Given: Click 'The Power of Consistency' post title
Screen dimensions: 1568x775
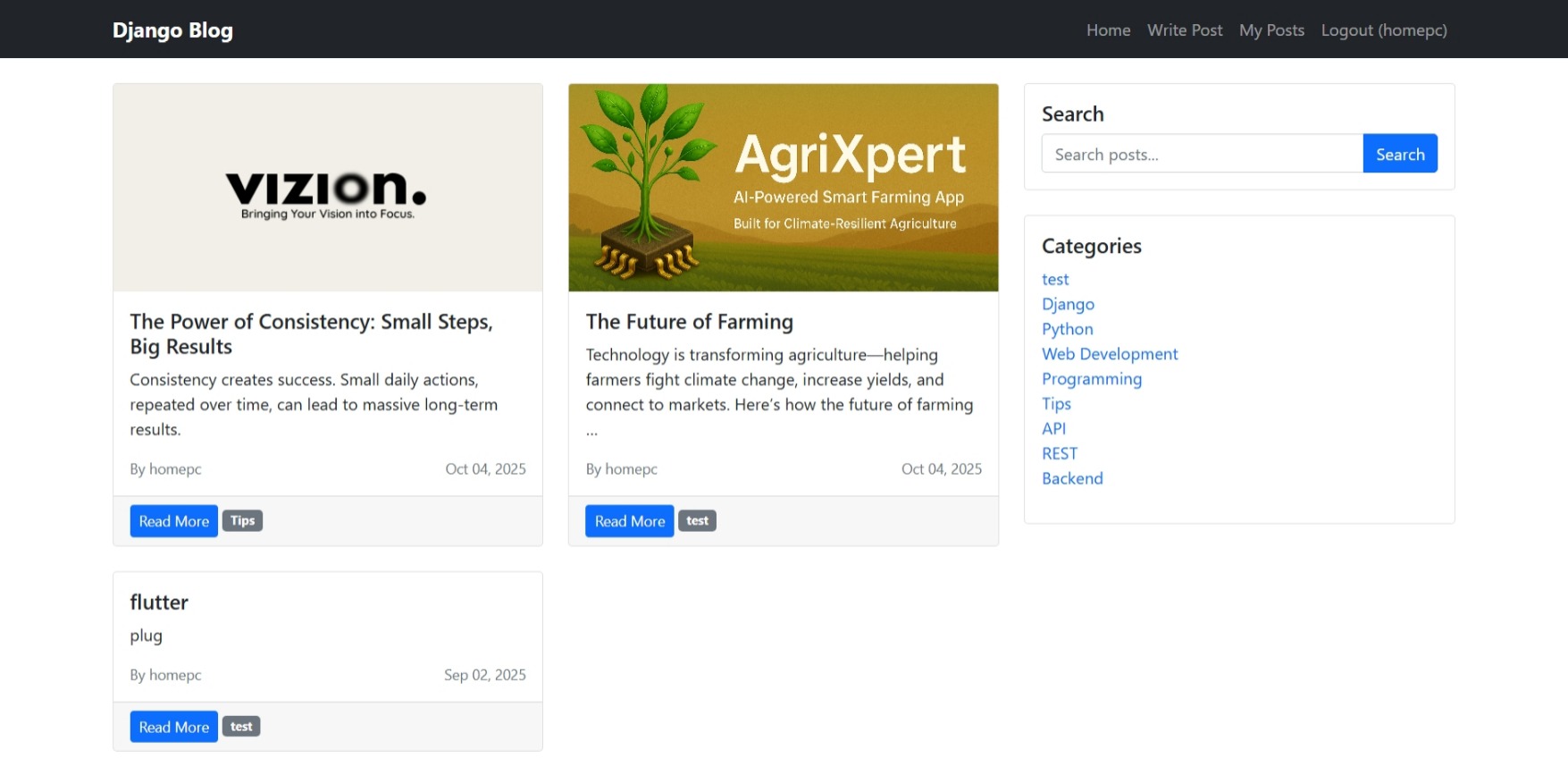Looking at the screenshot, I should click(311, 334).
